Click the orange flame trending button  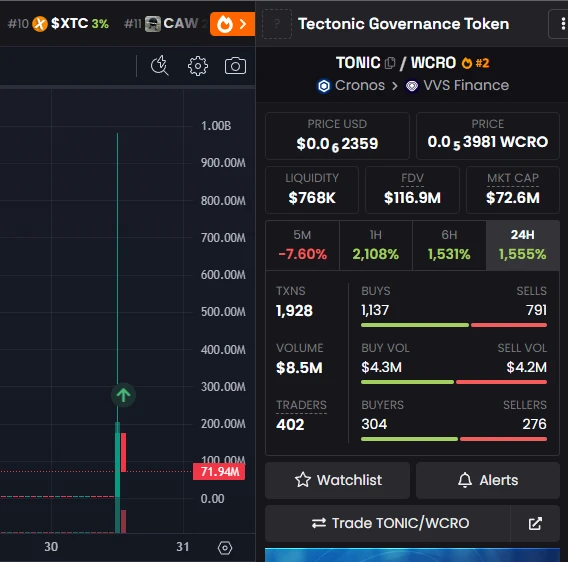point(232,24)
